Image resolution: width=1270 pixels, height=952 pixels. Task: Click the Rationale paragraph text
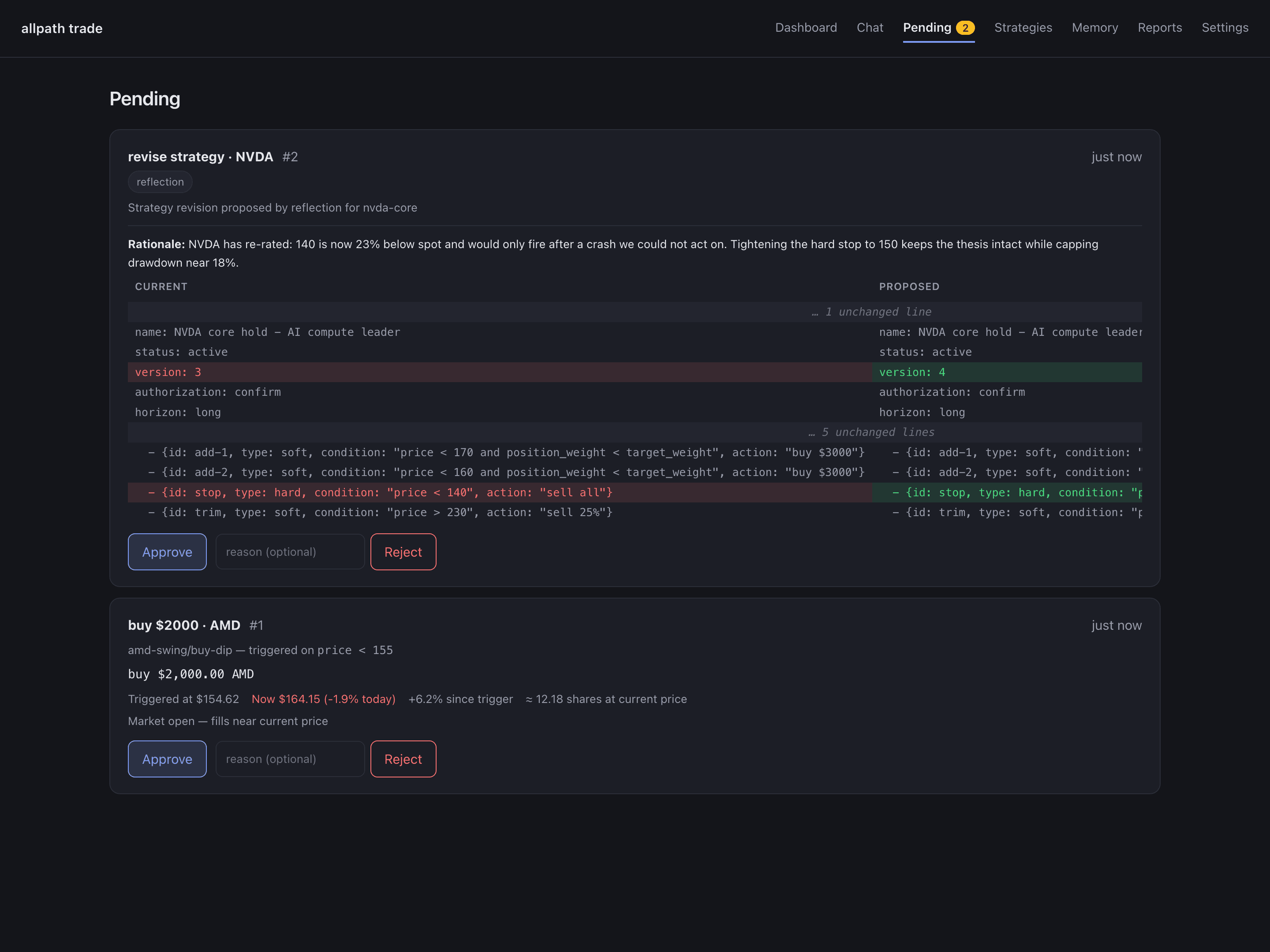coord(613,253)
